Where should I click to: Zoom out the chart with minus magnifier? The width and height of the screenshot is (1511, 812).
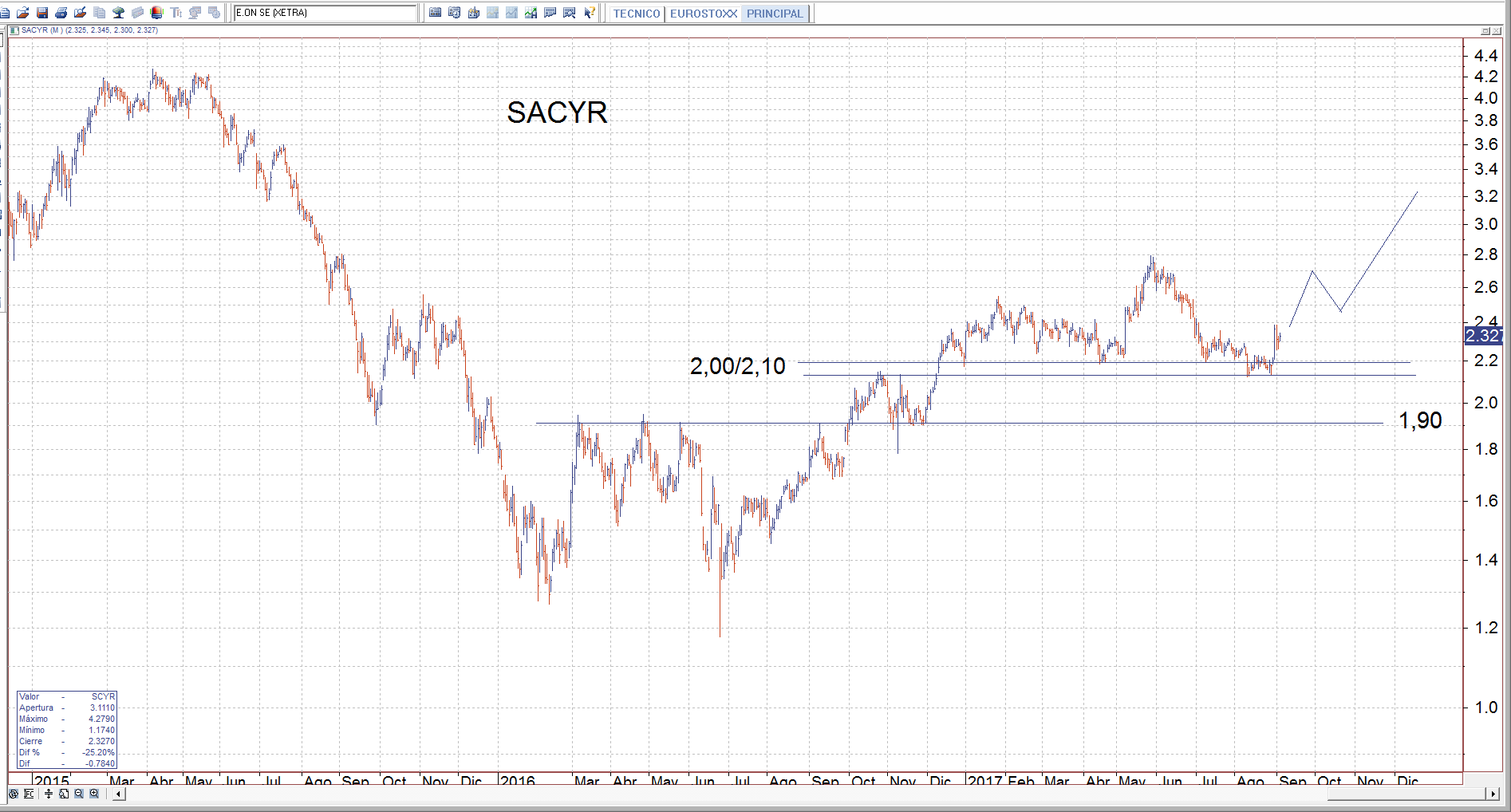pyautogui.click(x=79, y=794)
